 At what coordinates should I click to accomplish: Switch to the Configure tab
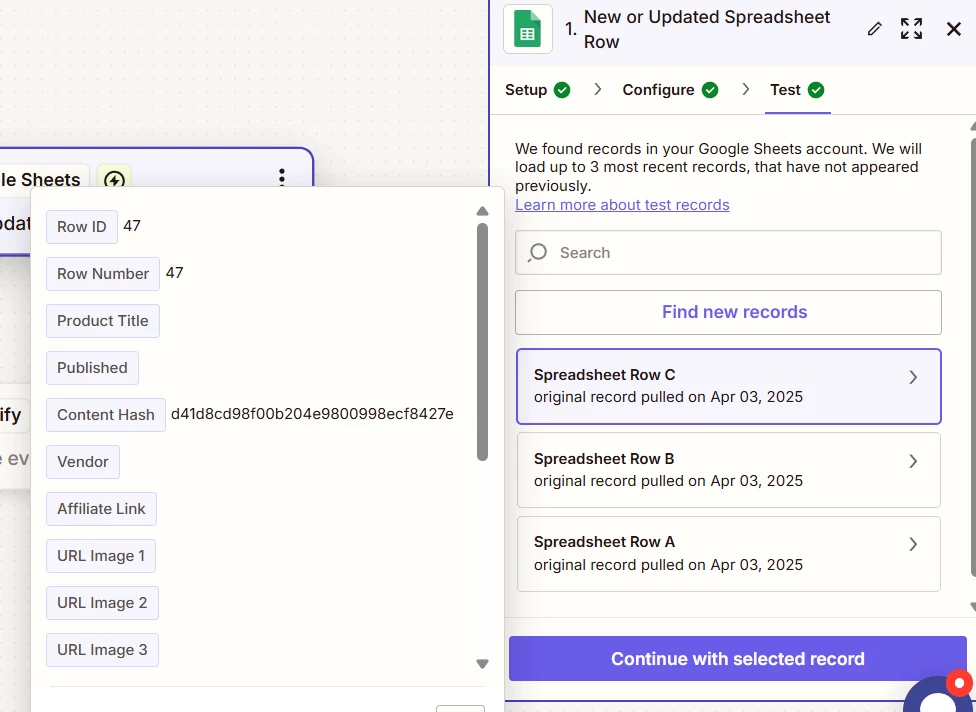pyautogui.click(x=670, y=90)
